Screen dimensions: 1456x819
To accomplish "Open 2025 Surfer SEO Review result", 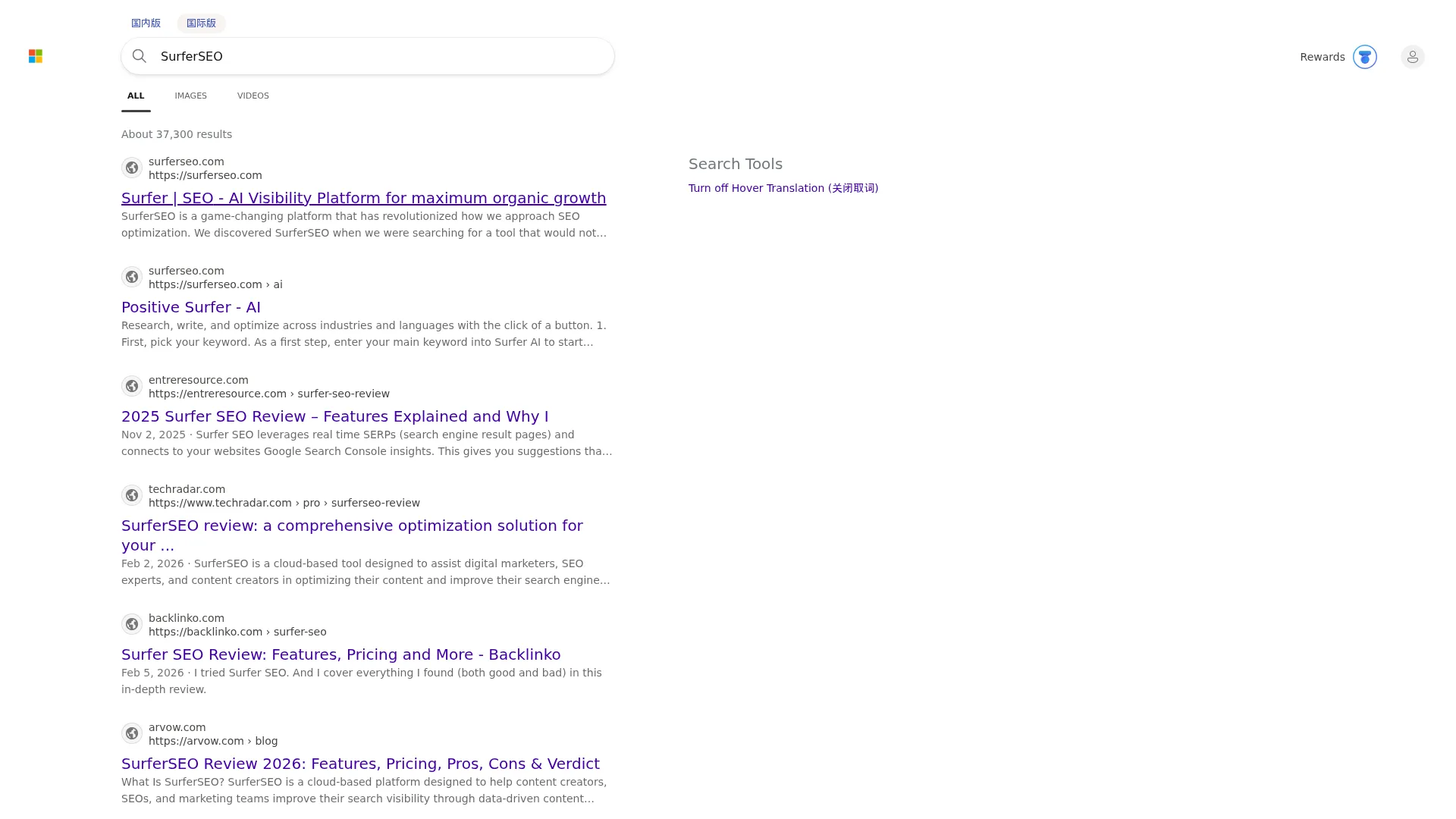I will pos(335,416).
